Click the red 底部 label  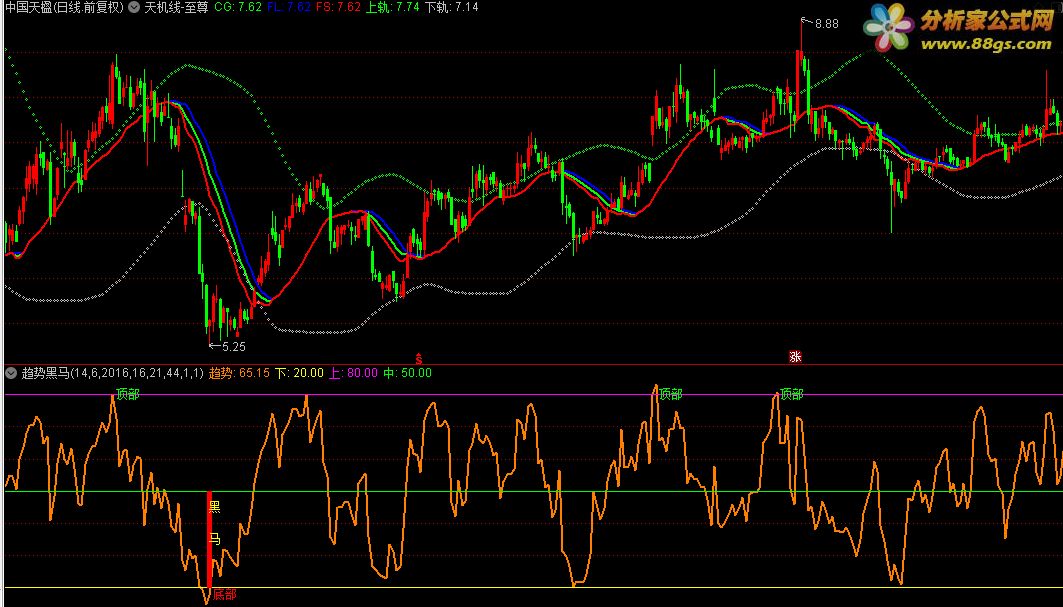coord(224,595)
